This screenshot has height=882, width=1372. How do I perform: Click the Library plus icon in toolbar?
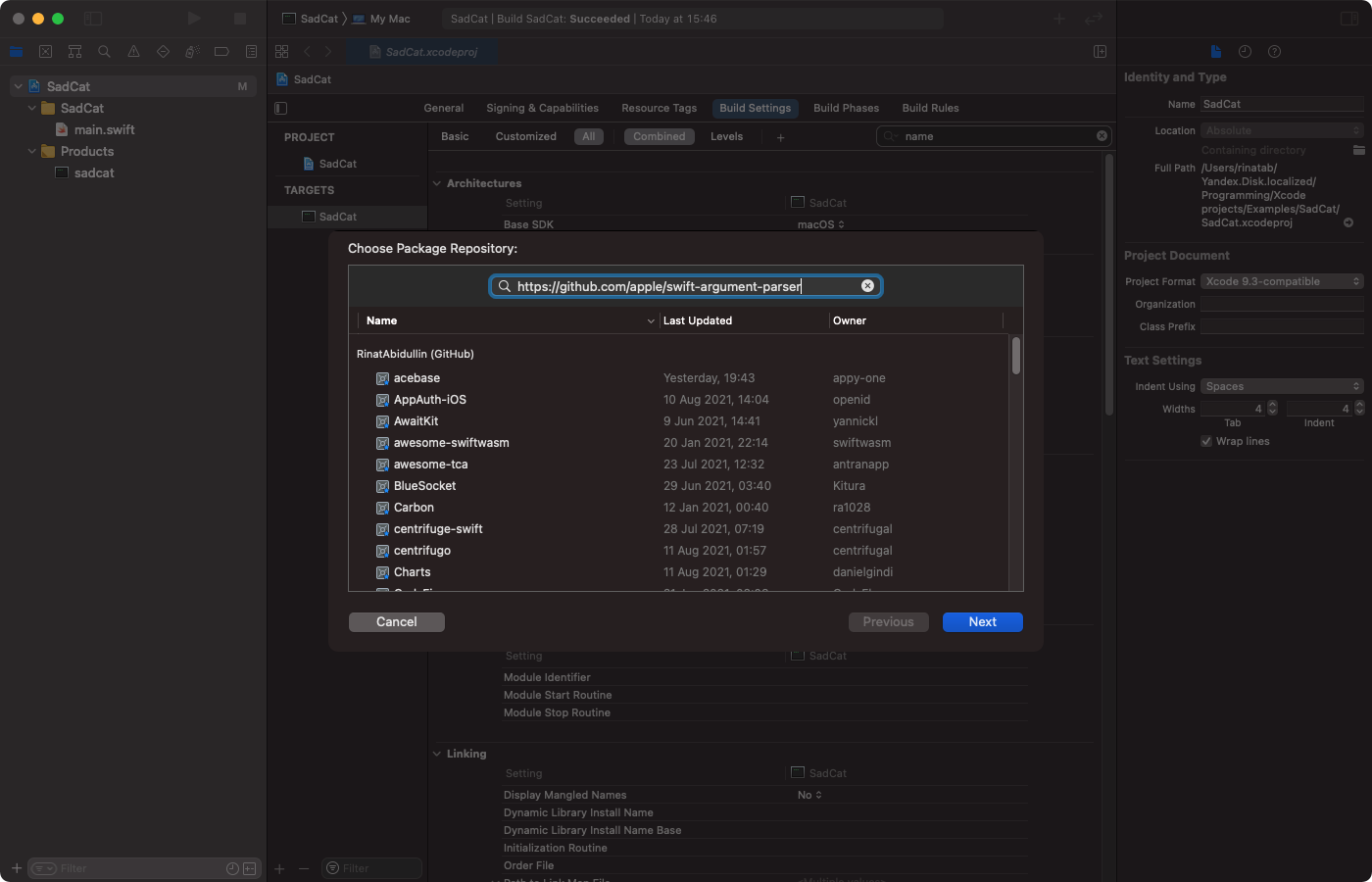1059,19
